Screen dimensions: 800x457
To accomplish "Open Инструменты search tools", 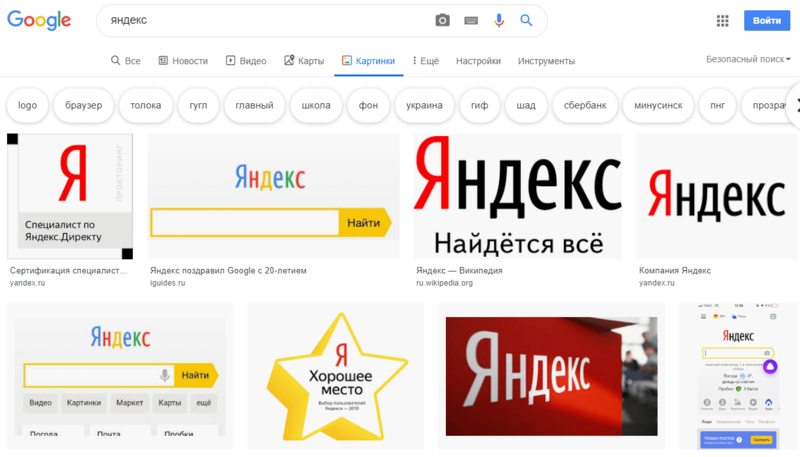I will (546, 61).
